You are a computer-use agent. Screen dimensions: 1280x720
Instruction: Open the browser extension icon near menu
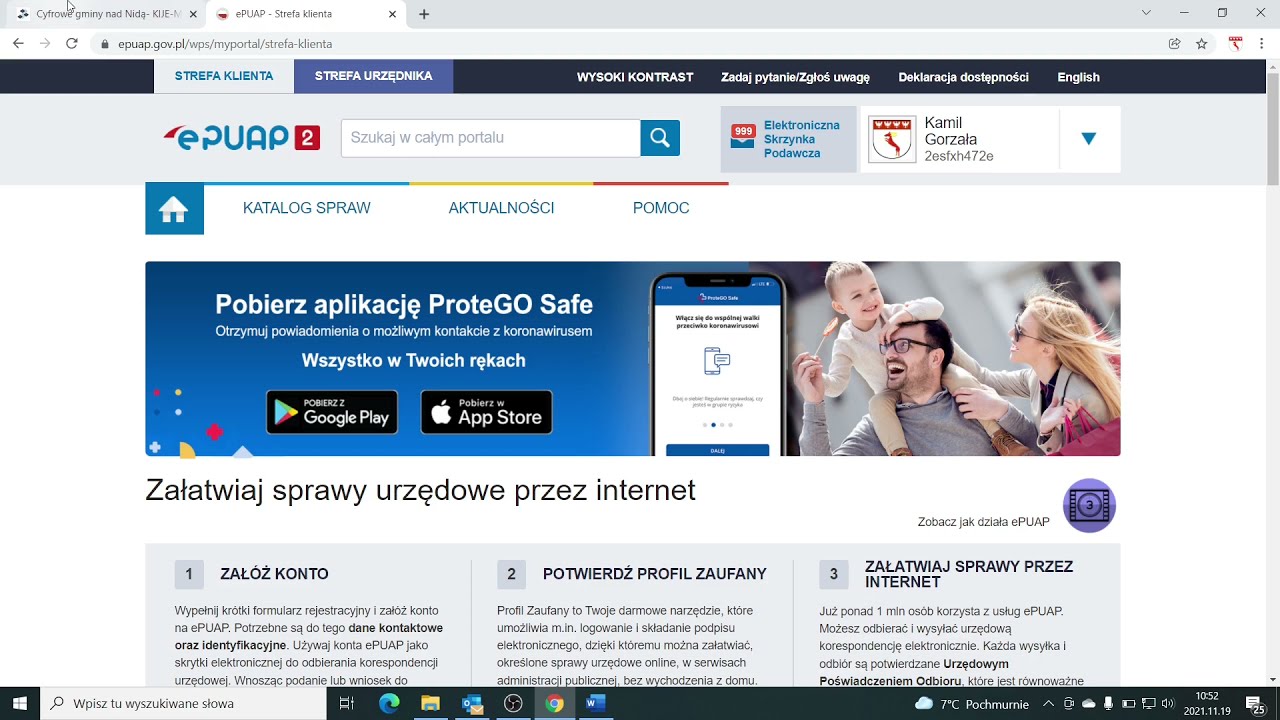click(x=1236, y=44)
